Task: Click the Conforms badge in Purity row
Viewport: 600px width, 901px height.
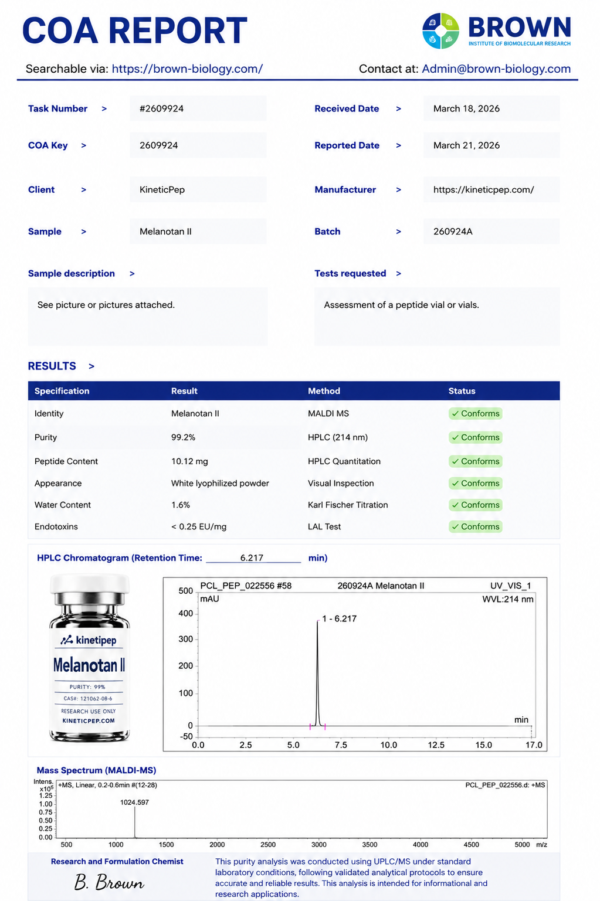Action: (x=475, y=437)
